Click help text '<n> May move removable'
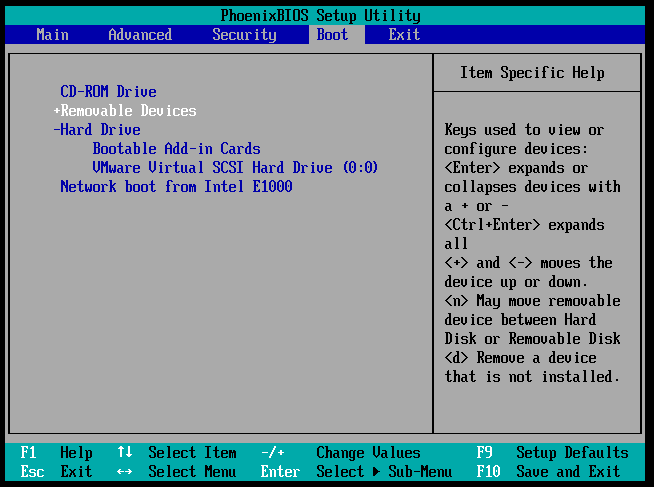The image size is (654, 487). pos(532,301)
